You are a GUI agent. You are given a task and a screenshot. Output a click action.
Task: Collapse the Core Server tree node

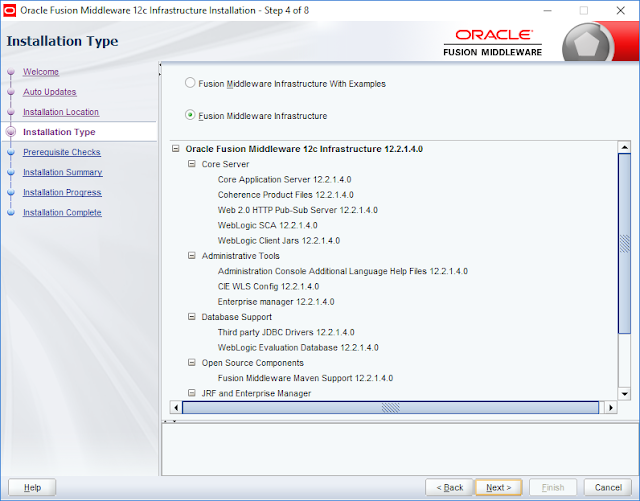click(x=191, y=164)
